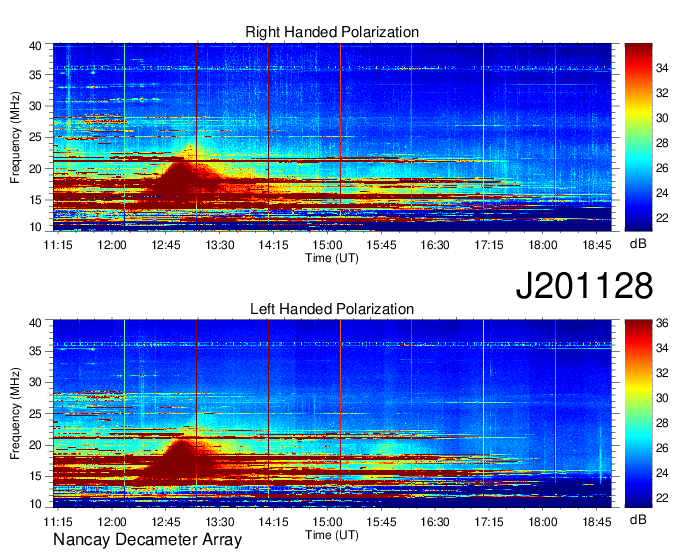Click 26 value on right-handed colorbar
The height and width of the screenshot is (552, 680).
click(662, 167)
